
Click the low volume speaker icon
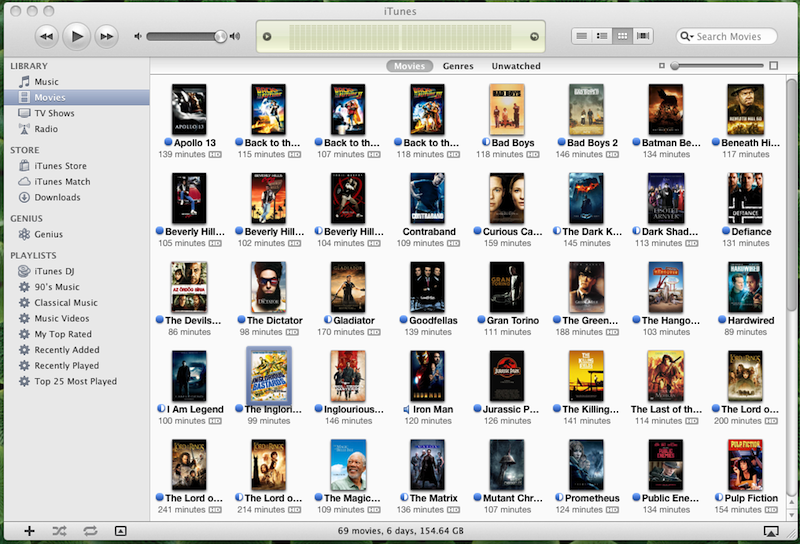pyautogui.click(x=137, y=36)
